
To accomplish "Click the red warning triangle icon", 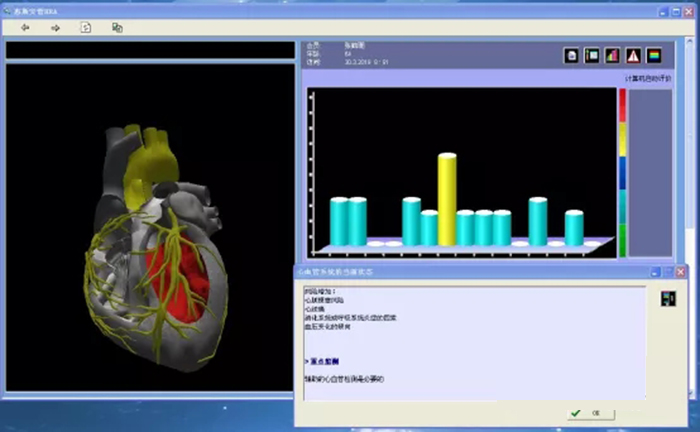I will pyautogui.click(x=633, y=55).
